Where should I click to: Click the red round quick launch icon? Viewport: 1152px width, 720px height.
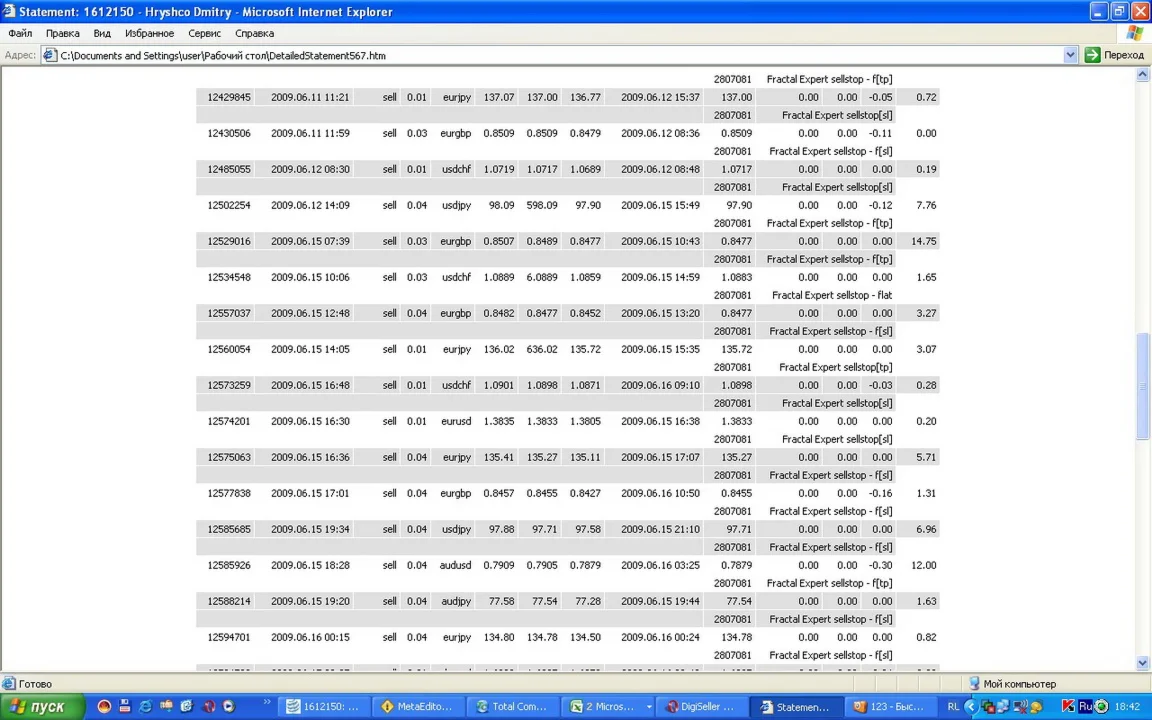[104, 707]
